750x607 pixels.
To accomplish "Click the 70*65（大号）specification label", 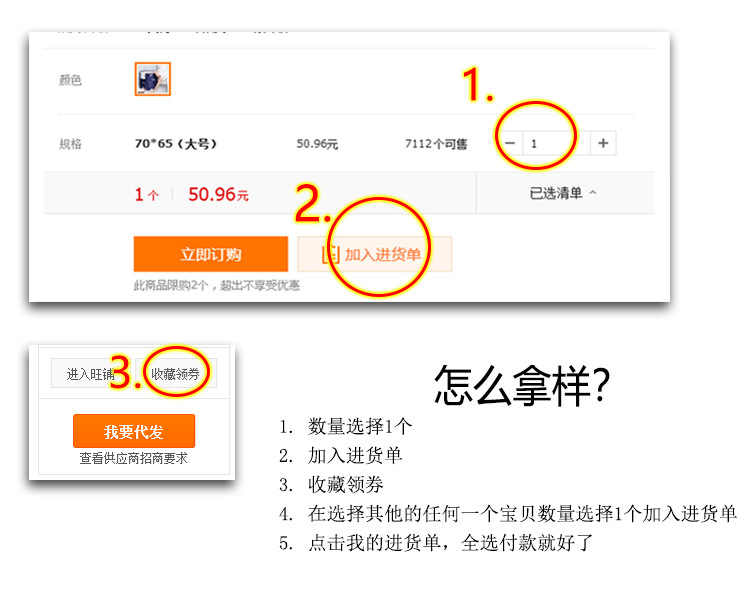I will click(x=176, y=143).
